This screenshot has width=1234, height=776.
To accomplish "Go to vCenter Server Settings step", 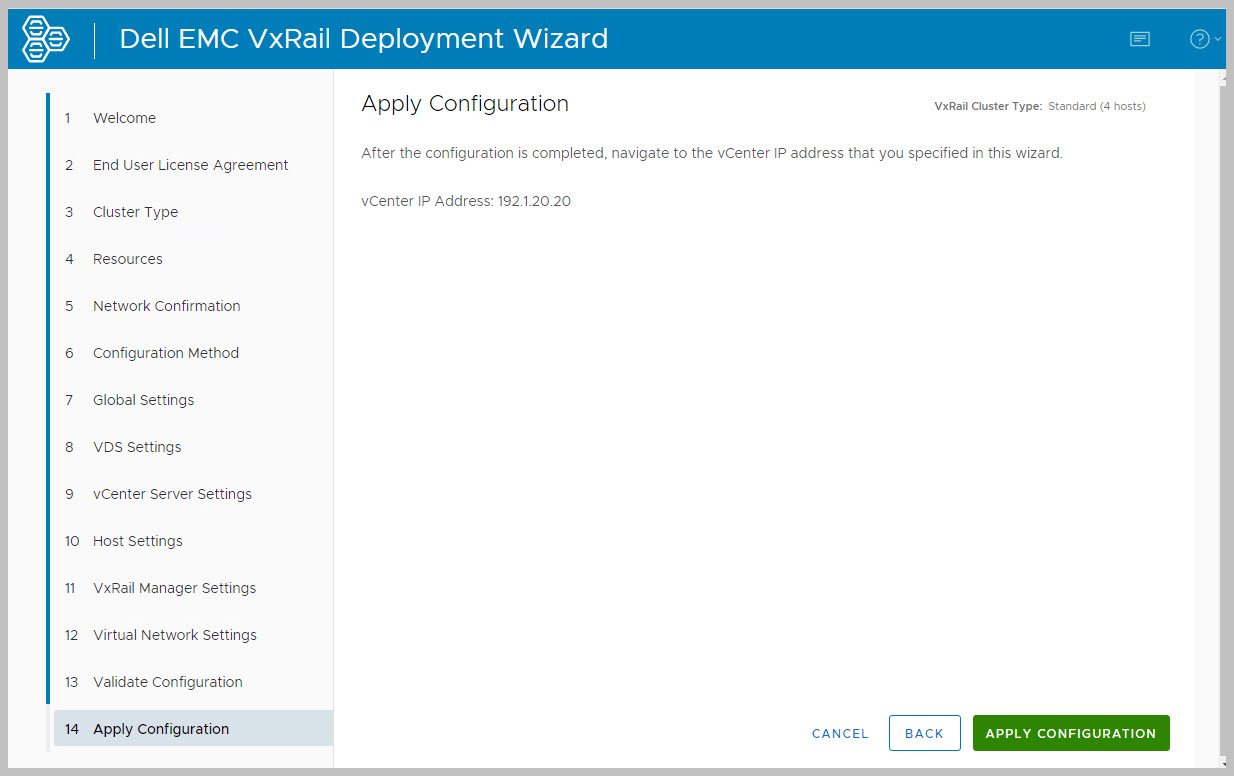I will click(x=172, y=494).
